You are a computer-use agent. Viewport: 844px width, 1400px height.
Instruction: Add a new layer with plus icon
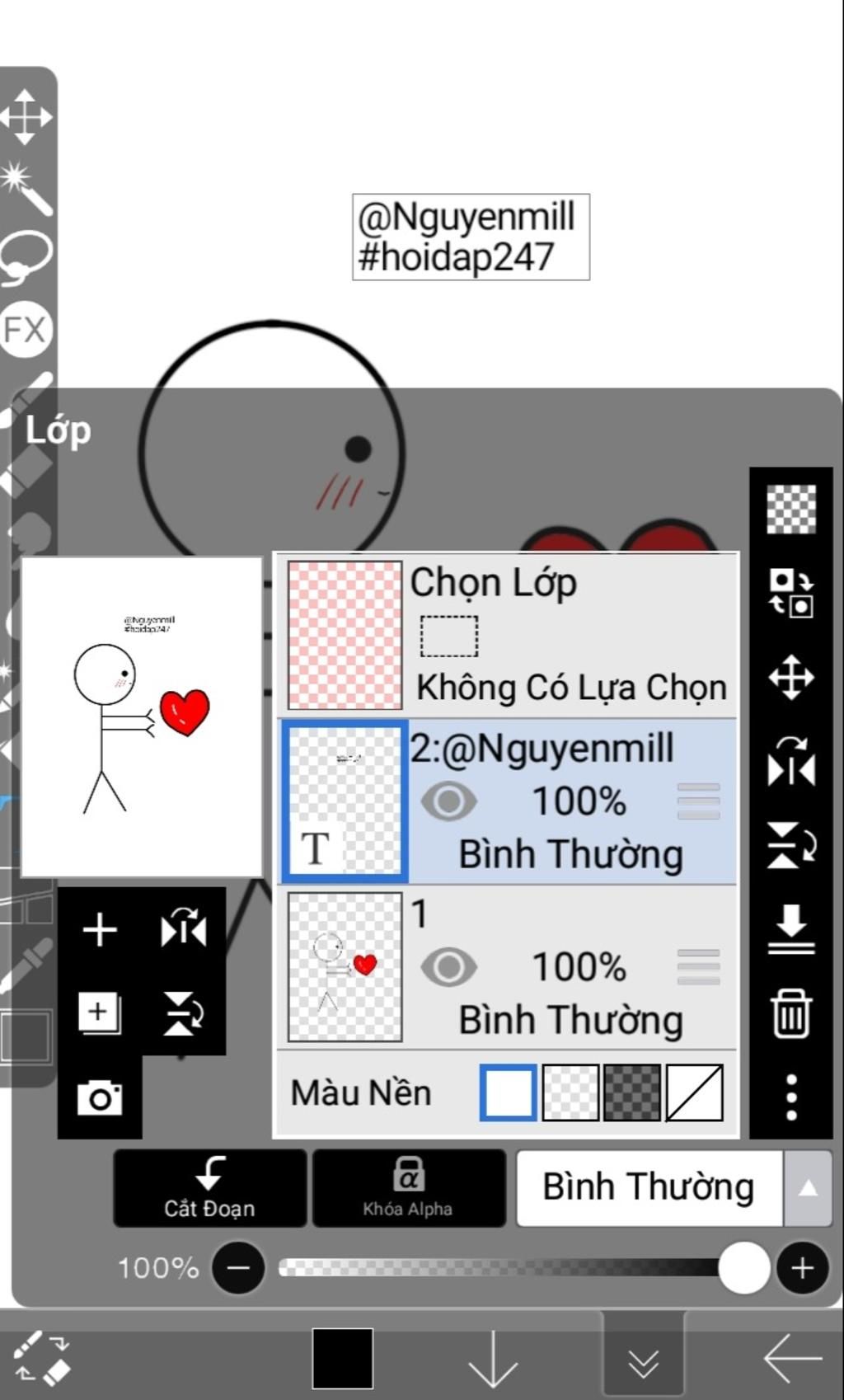point(100,930)
